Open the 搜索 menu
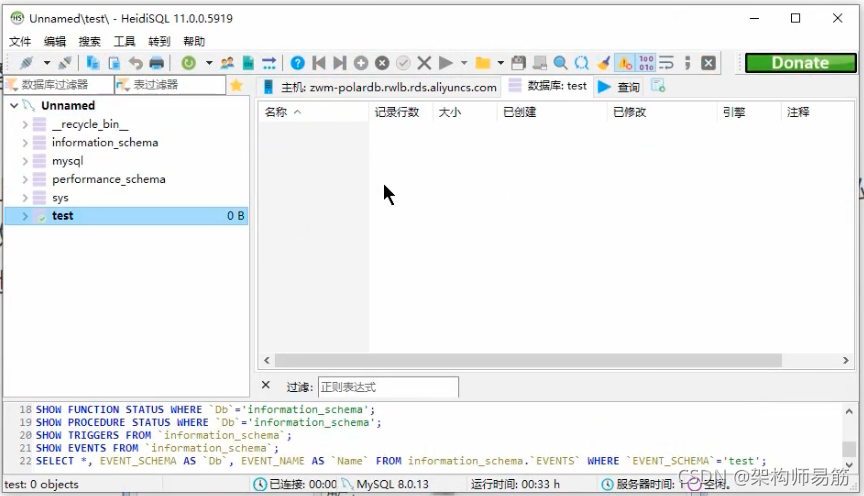 click(x=89, y=41)
